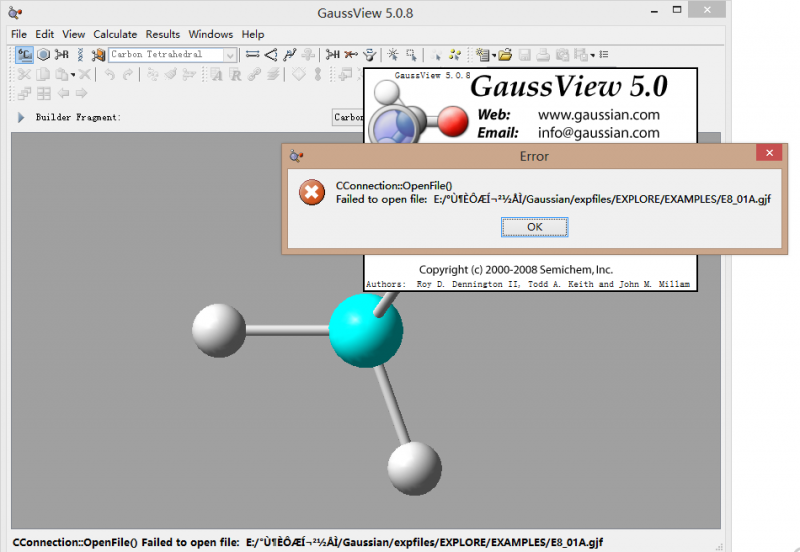800x552 pixels.
Task: Activate the Modify Angle tool
Action: tap(271, 54)
